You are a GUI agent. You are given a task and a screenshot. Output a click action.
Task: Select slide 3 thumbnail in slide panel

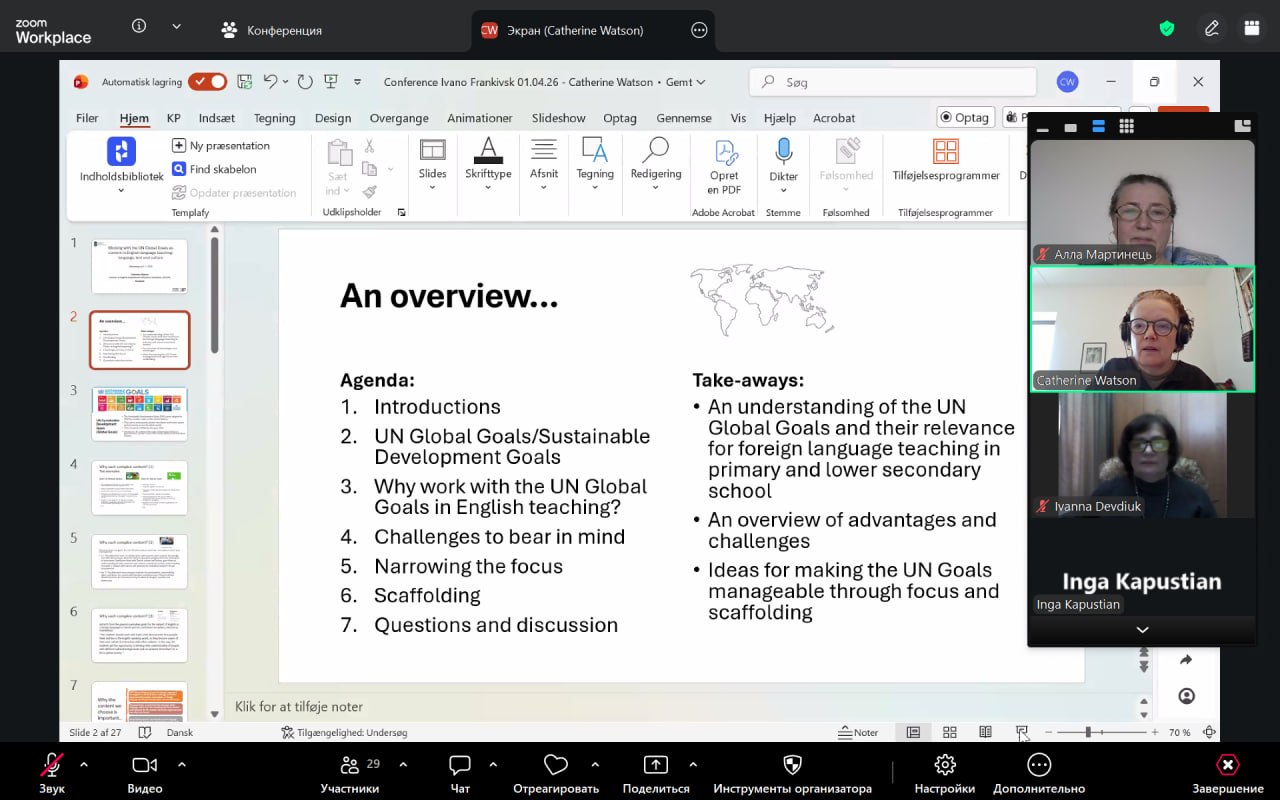tap(140, 413)
